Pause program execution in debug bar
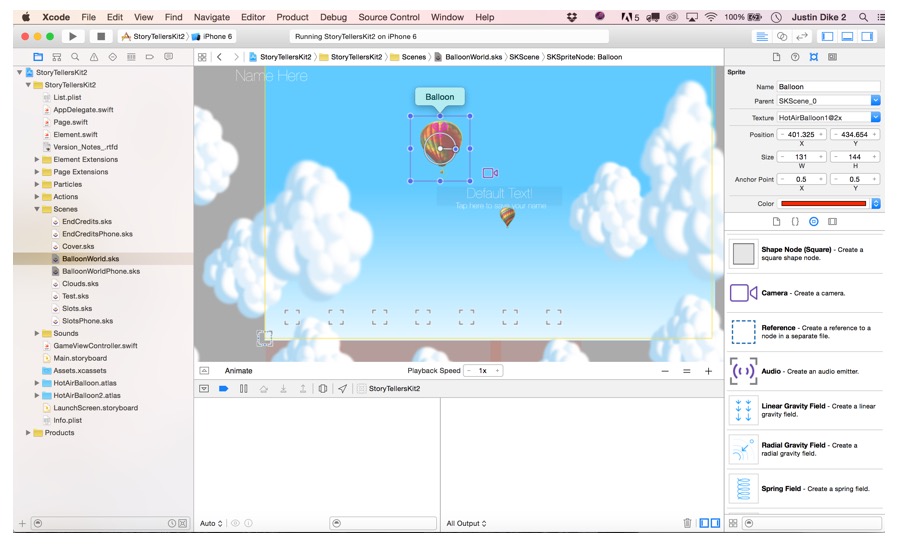904x558 pixels. click(x=243, y=388)
